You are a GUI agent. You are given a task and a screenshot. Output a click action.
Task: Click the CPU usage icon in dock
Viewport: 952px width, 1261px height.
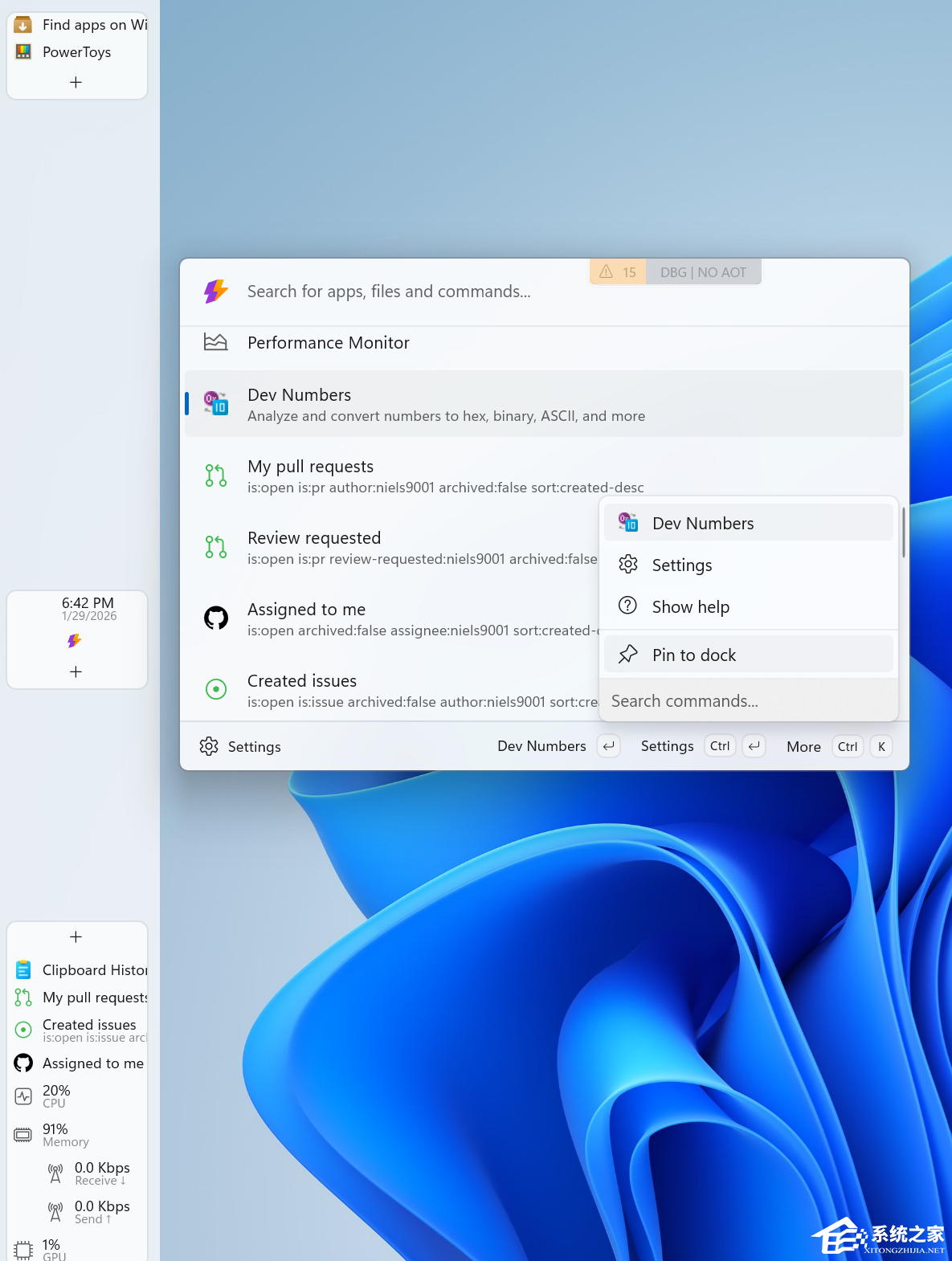(x=23, y=1096)
